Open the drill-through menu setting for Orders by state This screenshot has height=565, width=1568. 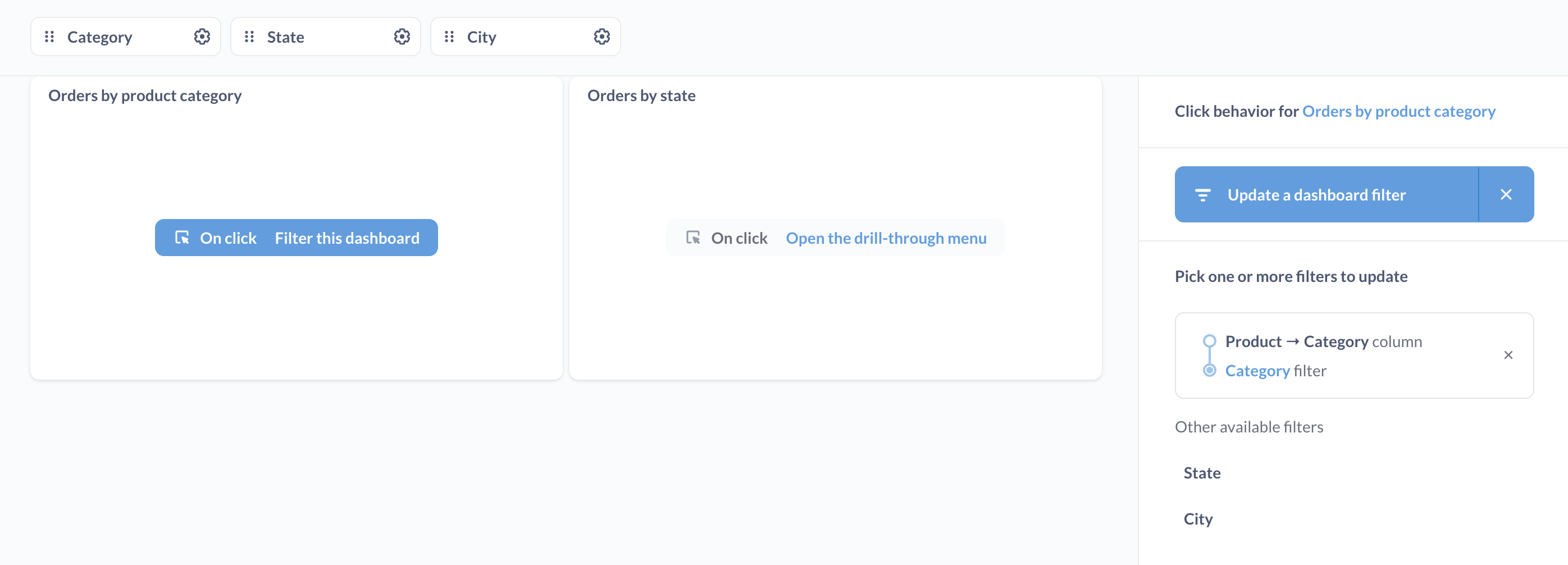point(887,238)
